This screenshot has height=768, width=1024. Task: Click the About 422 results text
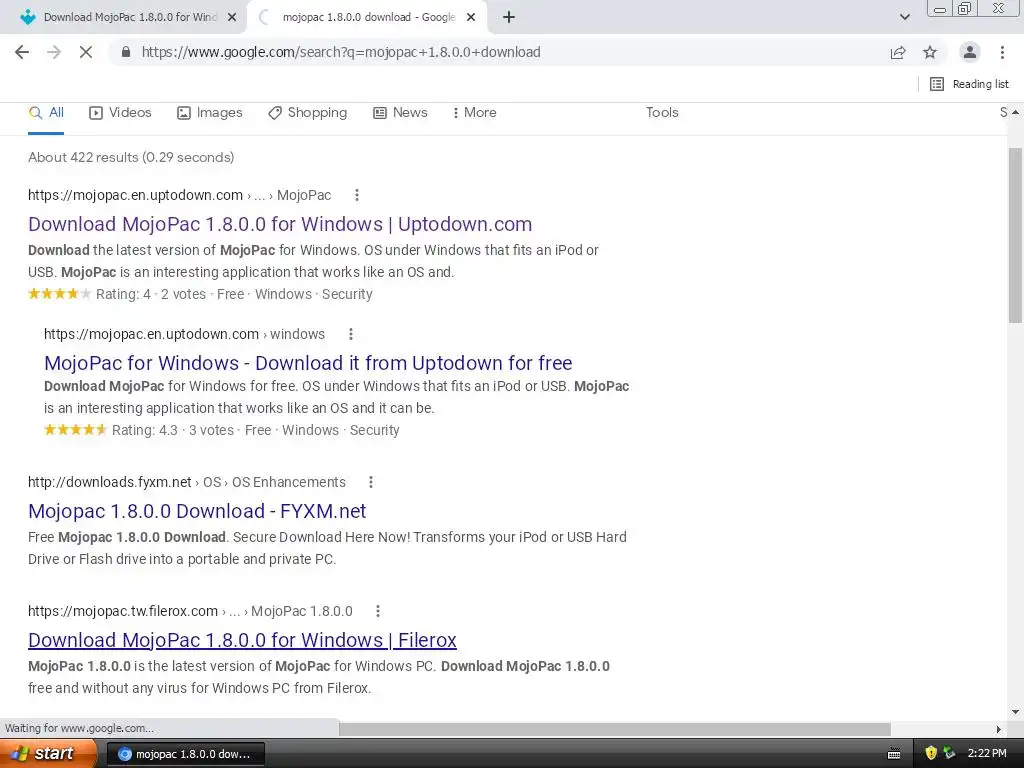(131, 157)
